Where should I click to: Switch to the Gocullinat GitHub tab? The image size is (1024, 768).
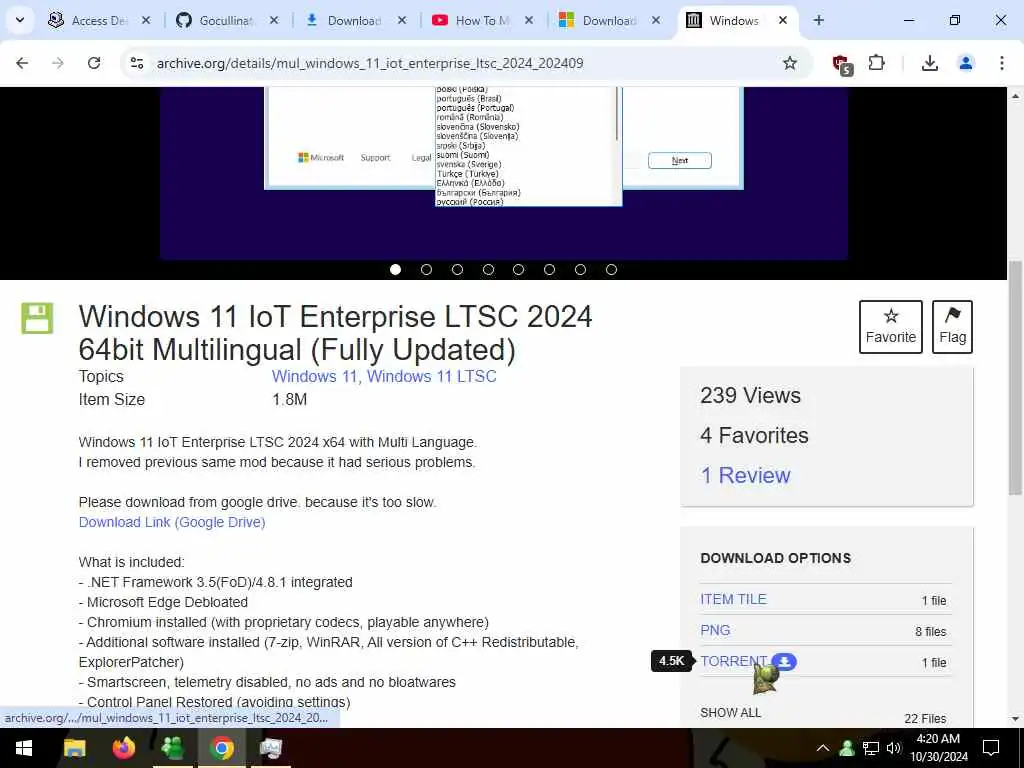pos(227,21)
